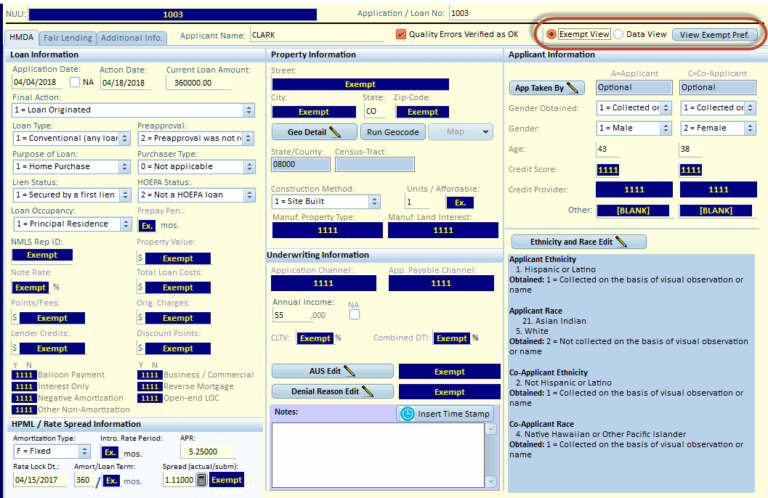Open App Taken By pencil editor

pos(572,88)
